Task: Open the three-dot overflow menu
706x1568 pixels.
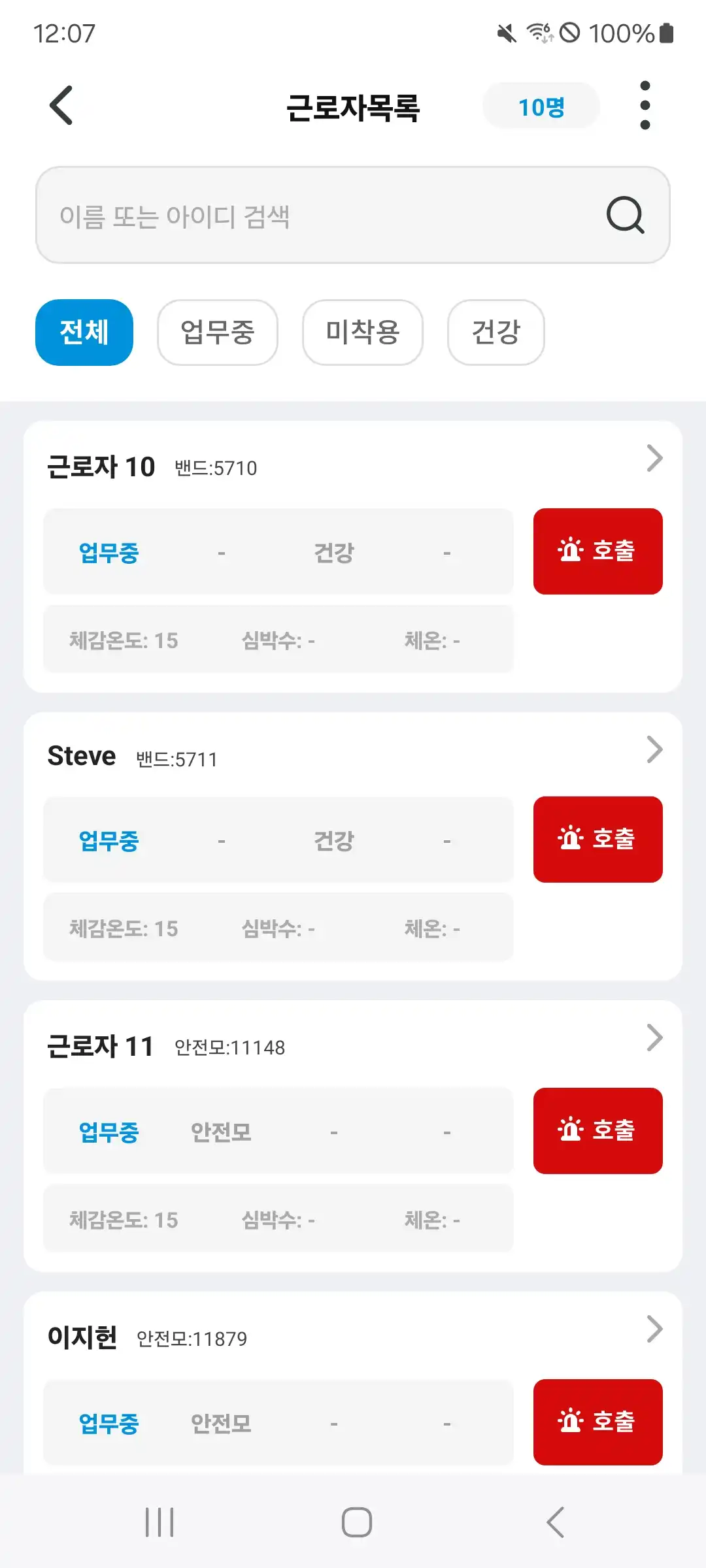Action: click(645, 105)
